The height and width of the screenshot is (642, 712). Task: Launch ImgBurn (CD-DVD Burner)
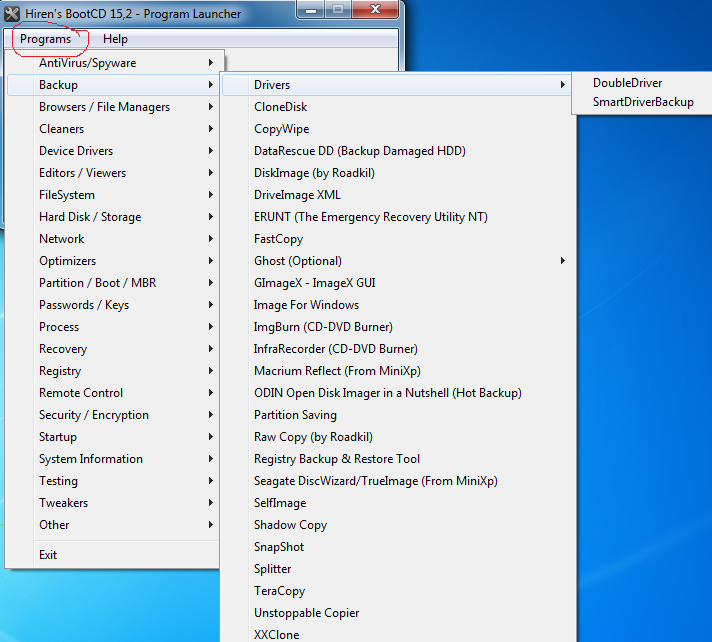coord(397,327)
